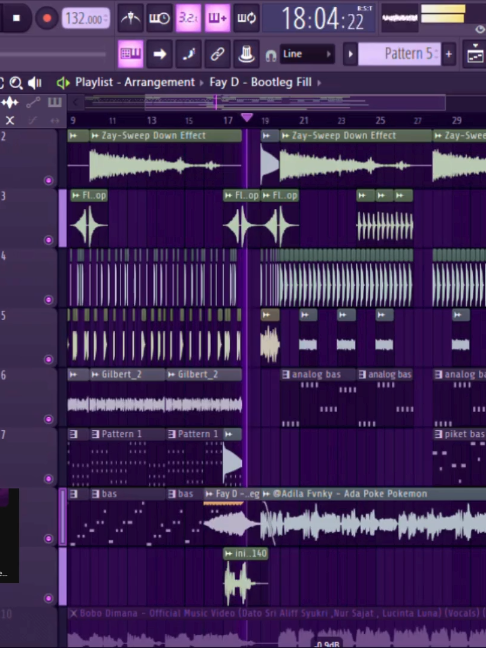Toggle typing keyboard to piano button
The height and width of the screenshot is (648, 486).
tap(131, 54)
